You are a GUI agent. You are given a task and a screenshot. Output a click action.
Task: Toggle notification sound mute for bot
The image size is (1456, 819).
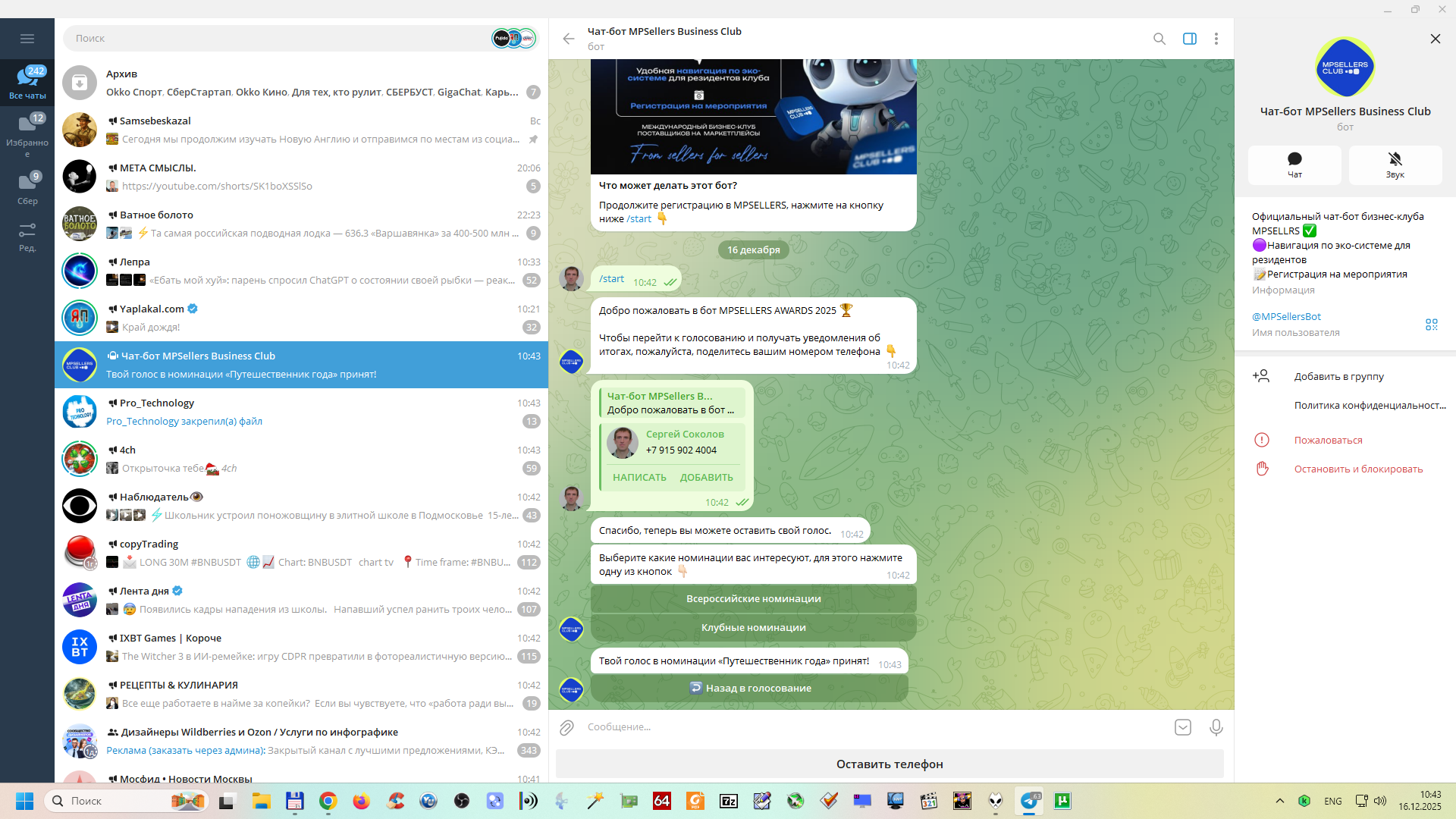coord(1395,165)
